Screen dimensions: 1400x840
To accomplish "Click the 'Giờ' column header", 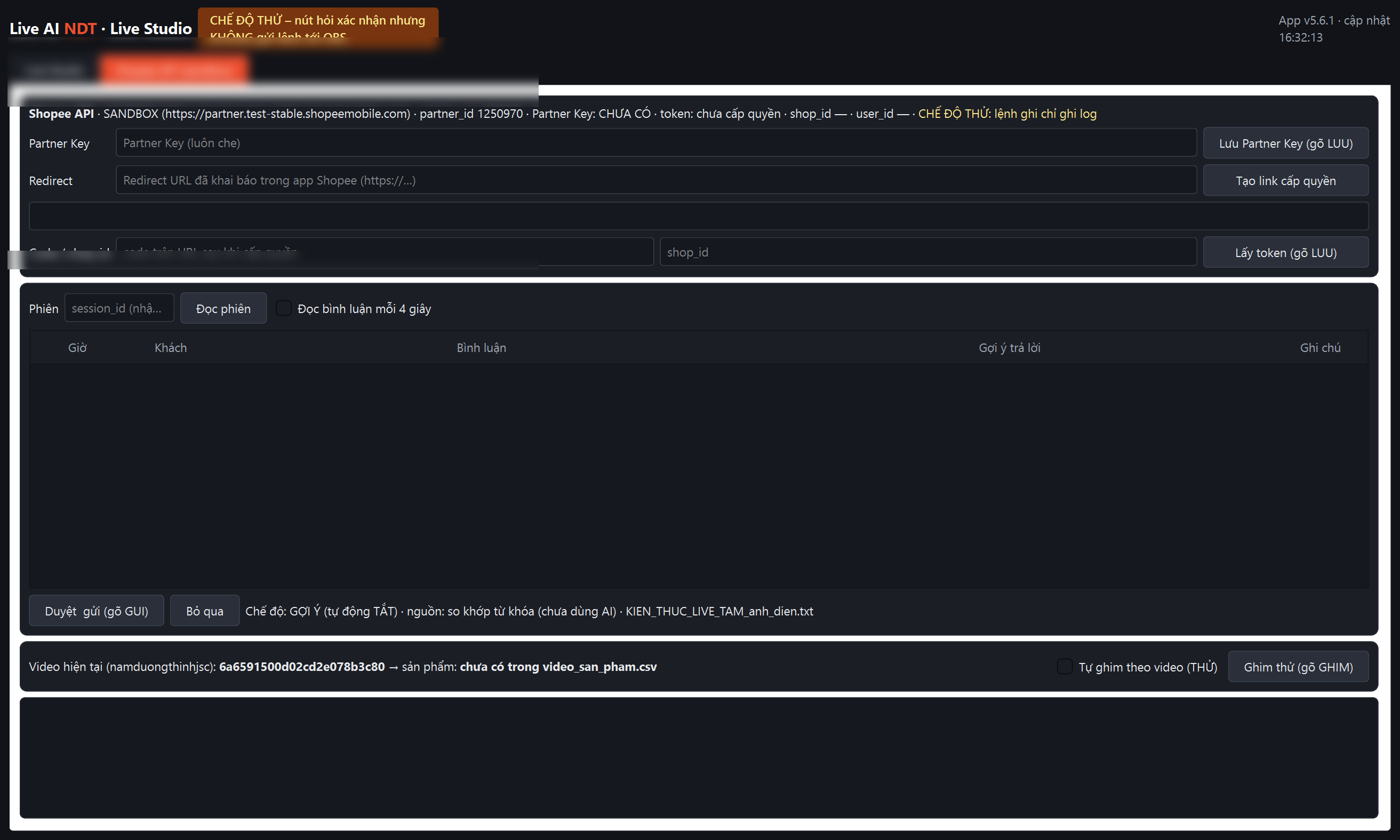I will [x=77, y=348].
